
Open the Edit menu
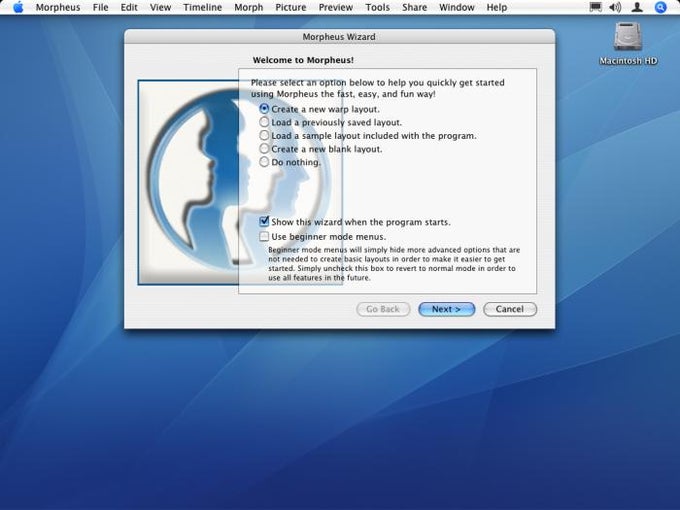(x=129, y=7)
